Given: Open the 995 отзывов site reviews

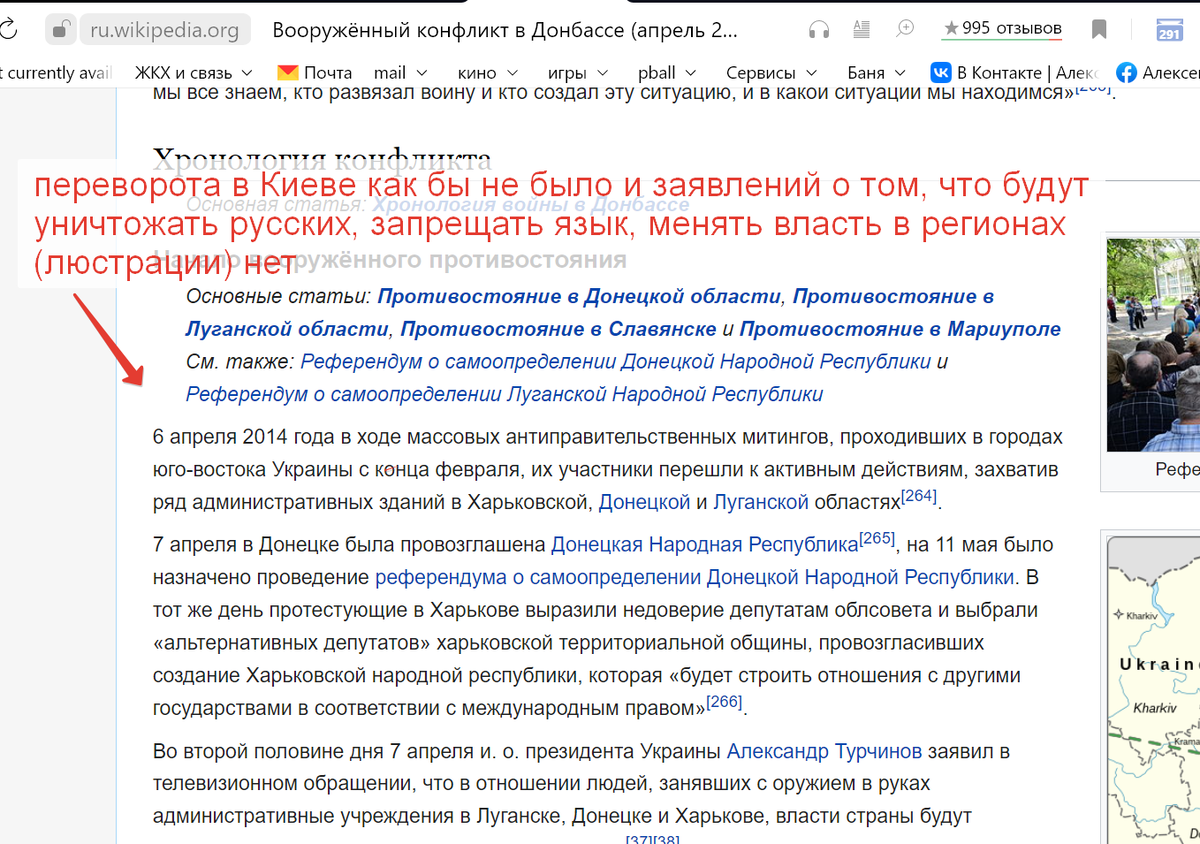Looking at the screenshot, I should coord(1002,29).
